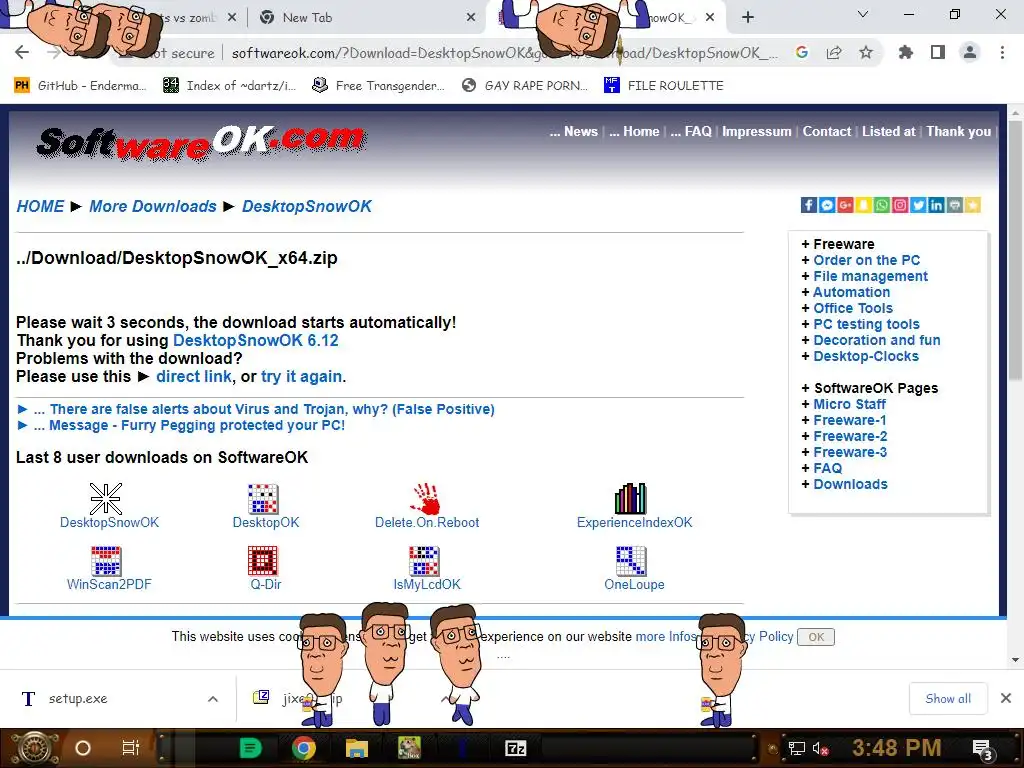Open the Thank you menu item

click(x=958, y=131)
